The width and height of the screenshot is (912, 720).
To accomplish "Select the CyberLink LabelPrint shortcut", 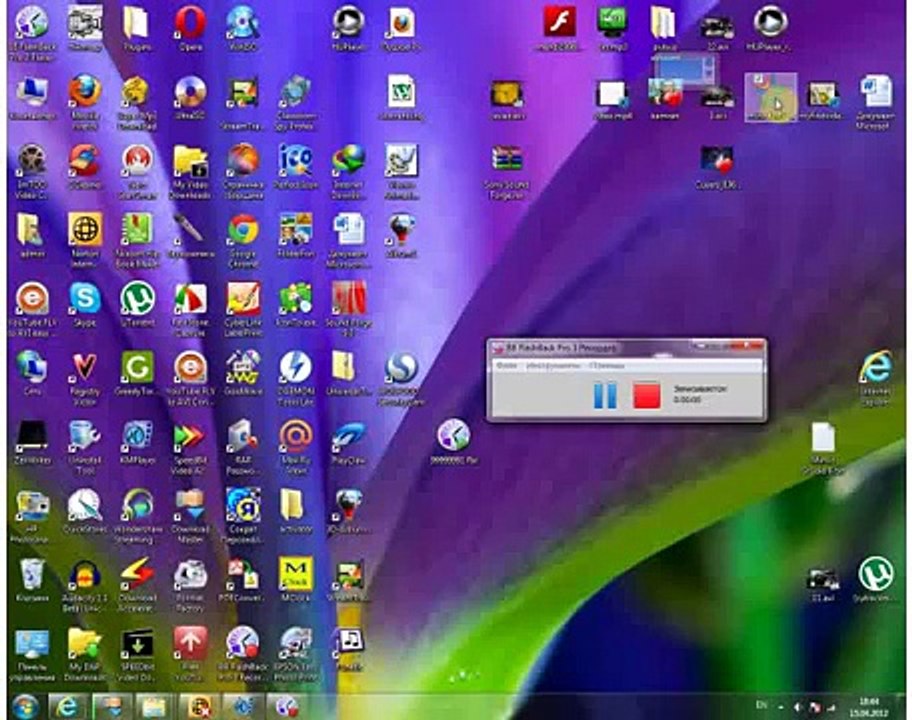I will (243, 309).
